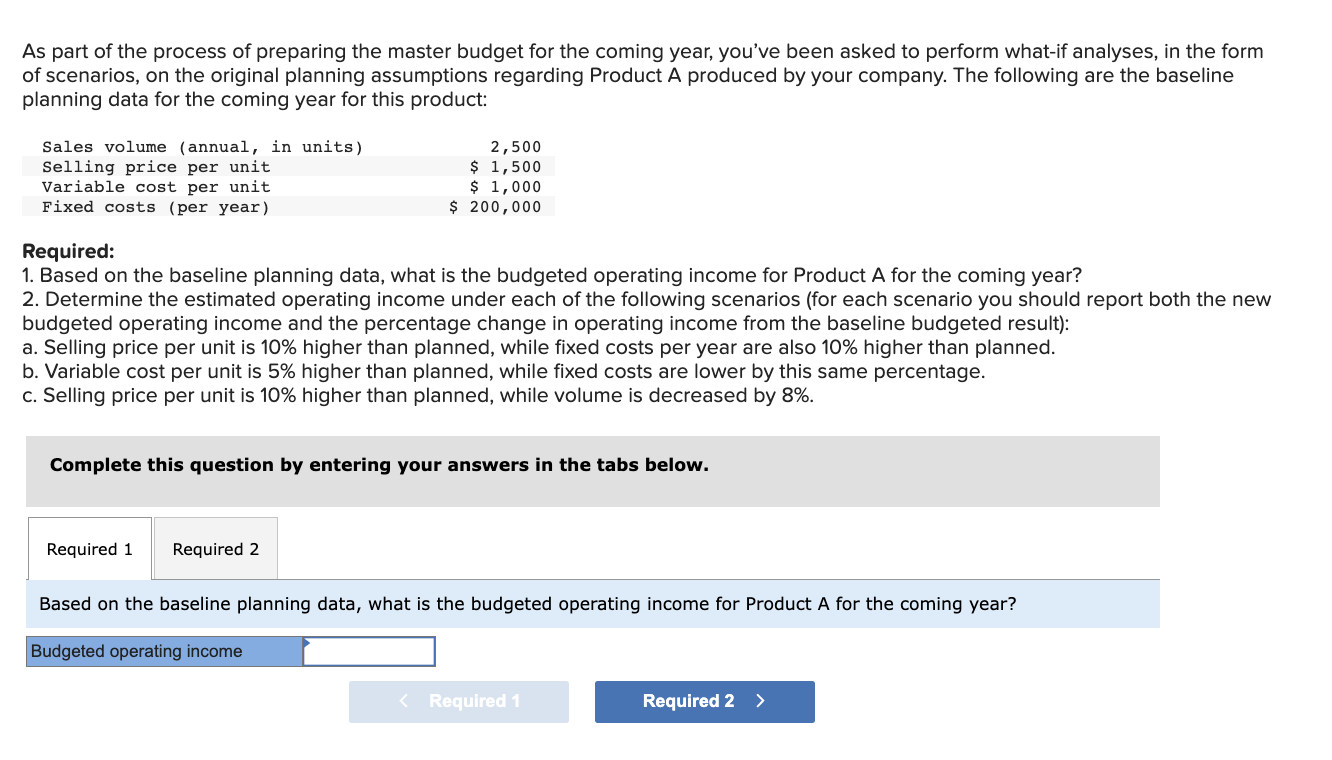This screenshot has width=1332, height=760.
Task: Click the Sales volume table row
Action: point(280,146)
